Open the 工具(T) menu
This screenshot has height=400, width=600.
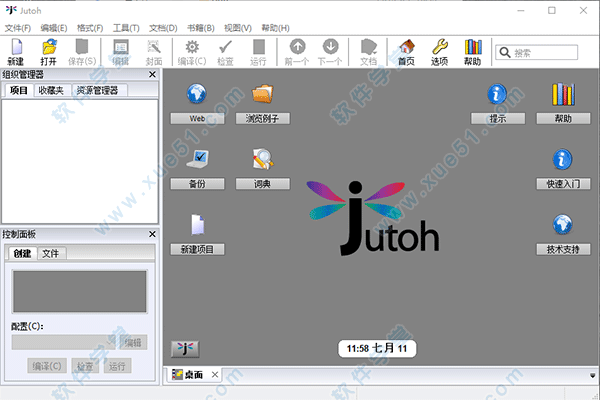[126, 28]
